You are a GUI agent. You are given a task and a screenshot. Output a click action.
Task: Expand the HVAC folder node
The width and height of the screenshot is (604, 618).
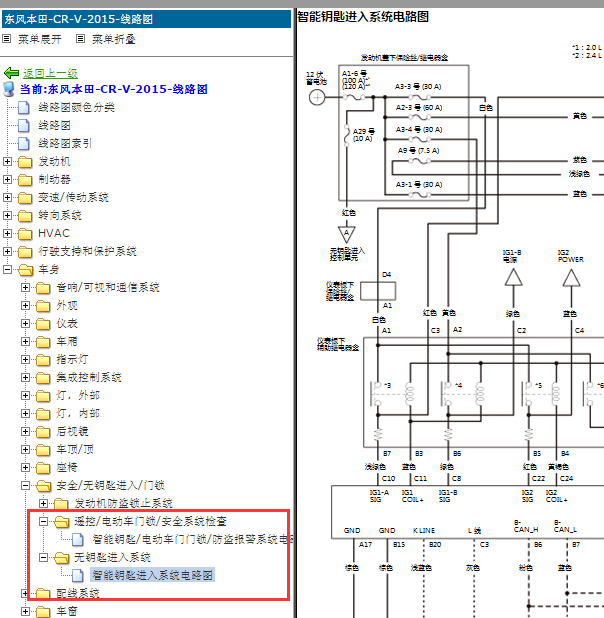[7, 233]
